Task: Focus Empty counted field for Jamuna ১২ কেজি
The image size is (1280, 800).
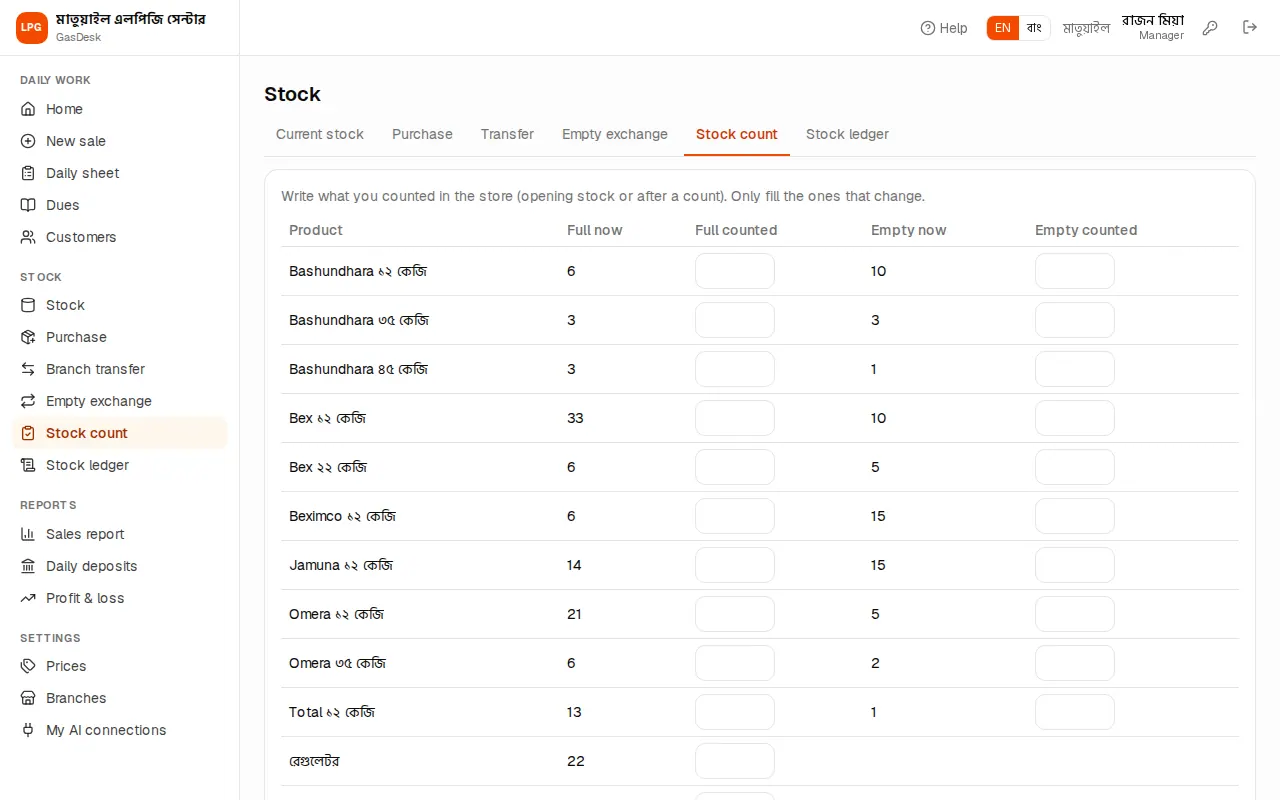Action: tap(1075, 565)
